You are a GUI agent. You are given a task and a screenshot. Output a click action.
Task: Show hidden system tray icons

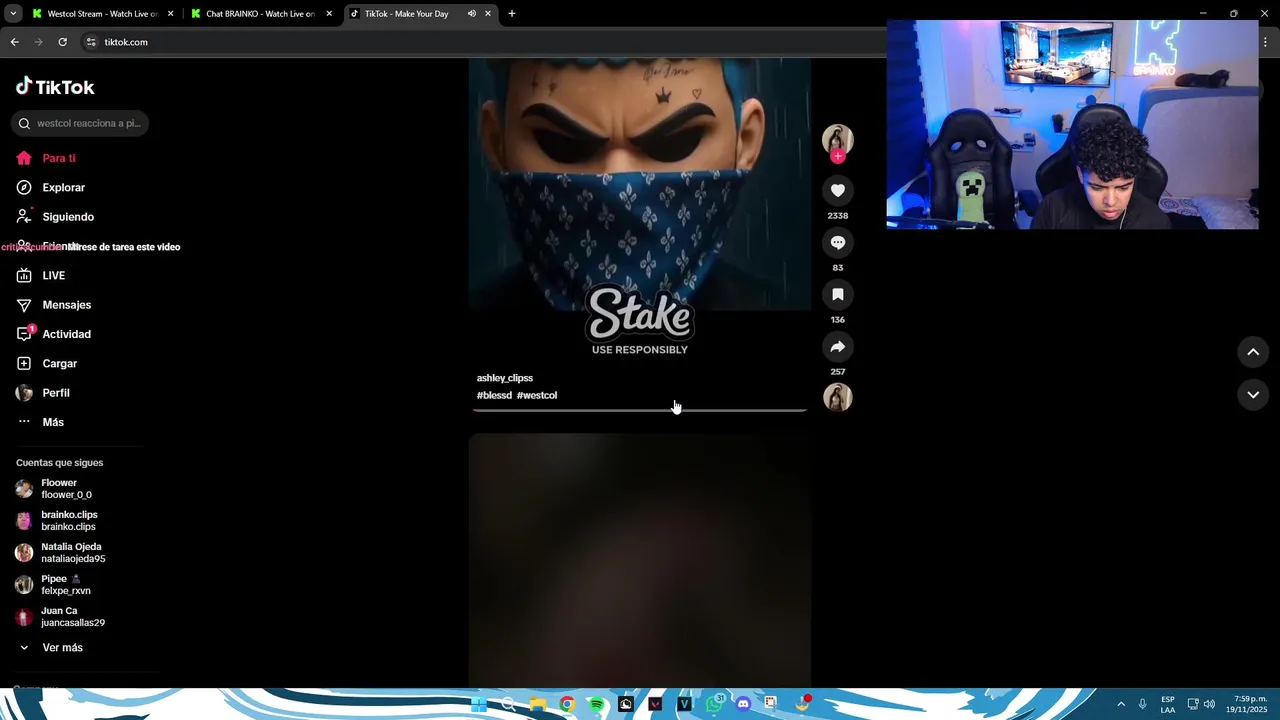(1121, 704)
